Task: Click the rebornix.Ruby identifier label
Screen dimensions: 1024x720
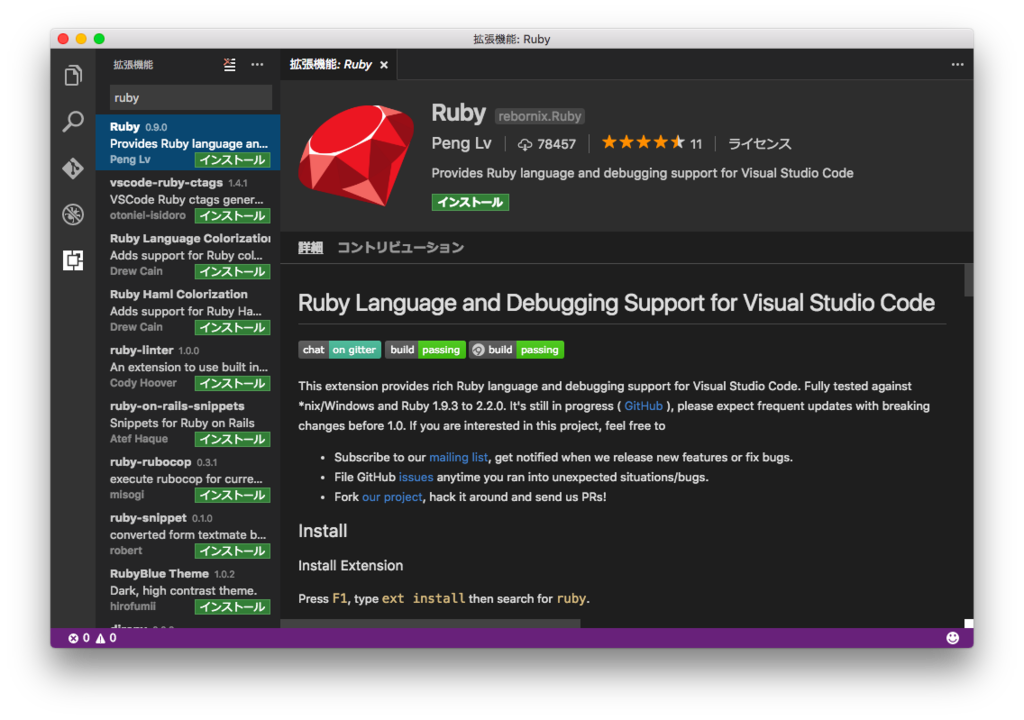Action: click(539, 116)
